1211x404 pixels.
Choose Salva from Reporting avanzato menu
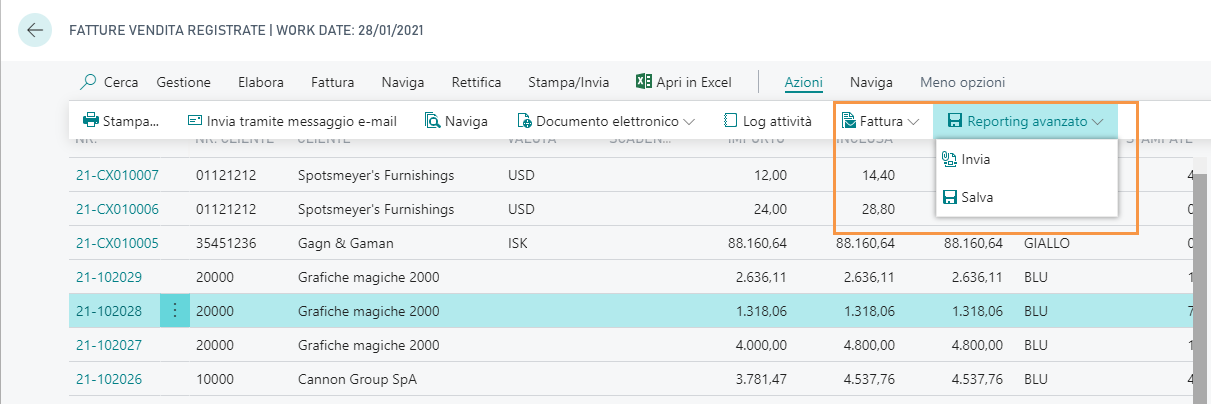pyautogui.click(x=976, y=197)
